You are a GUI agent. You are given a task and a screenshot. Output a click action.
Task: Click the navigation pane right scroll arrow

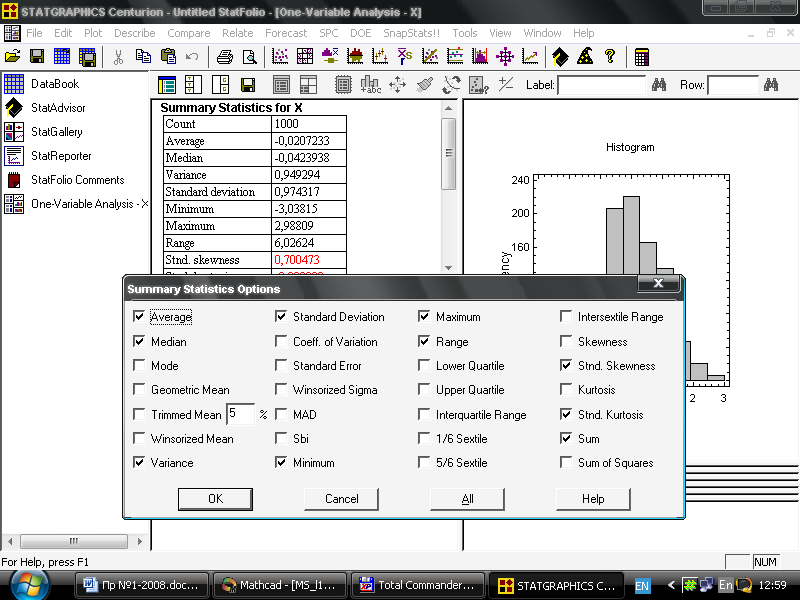tap(140, 541)
